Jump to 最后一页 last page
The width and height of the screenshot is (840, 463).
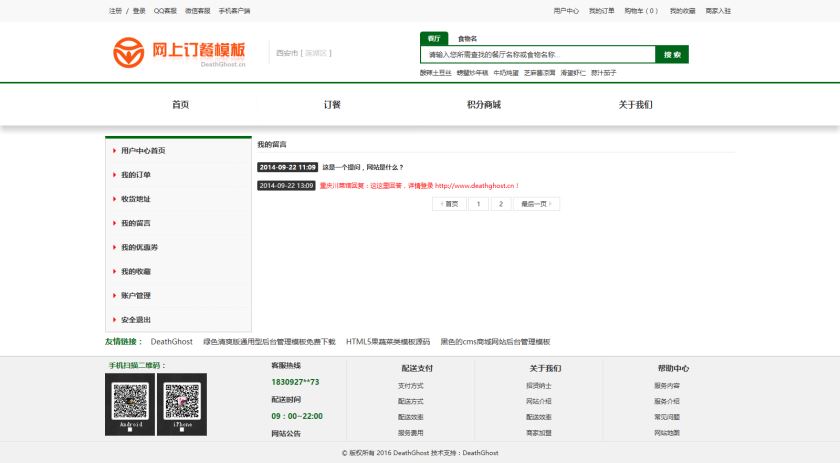(536, 204)
